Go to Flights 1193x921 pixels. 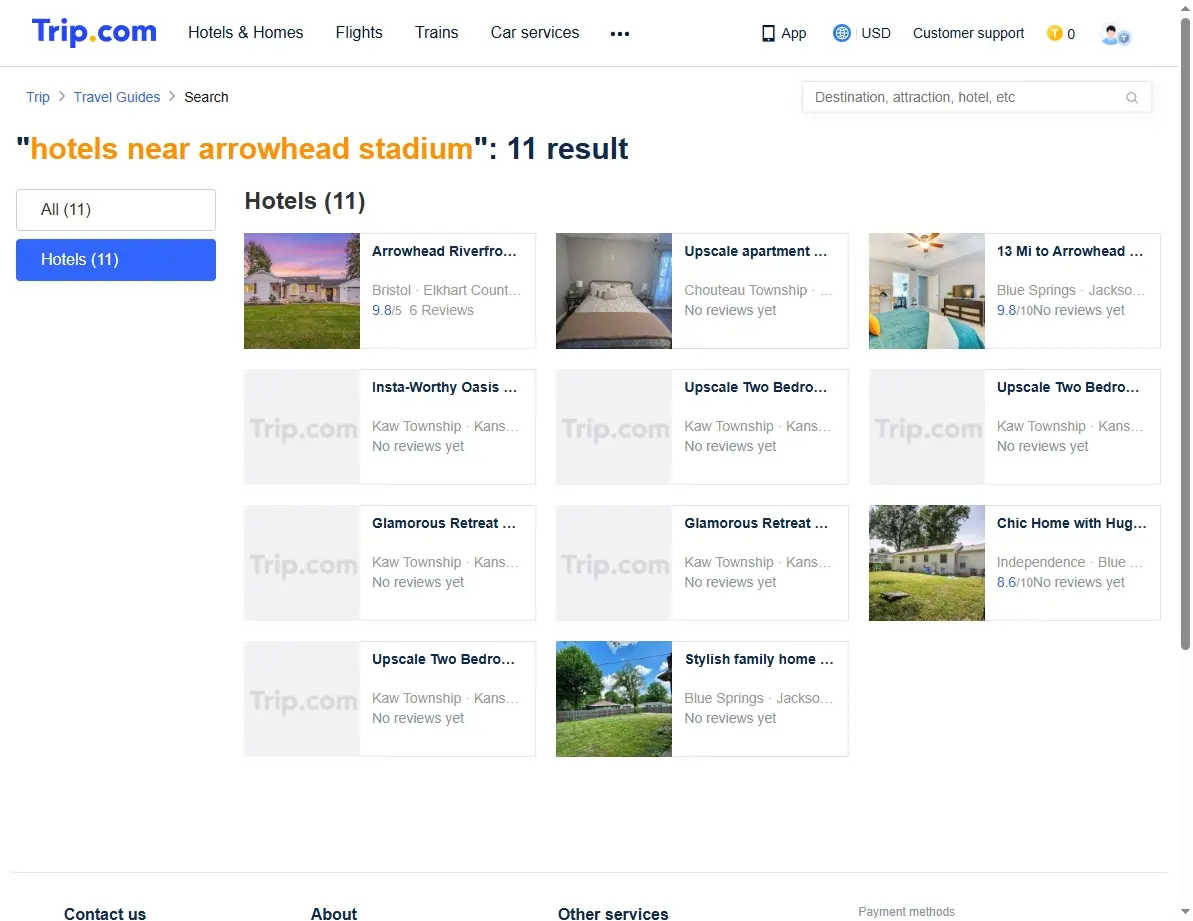tap(359, 33)
